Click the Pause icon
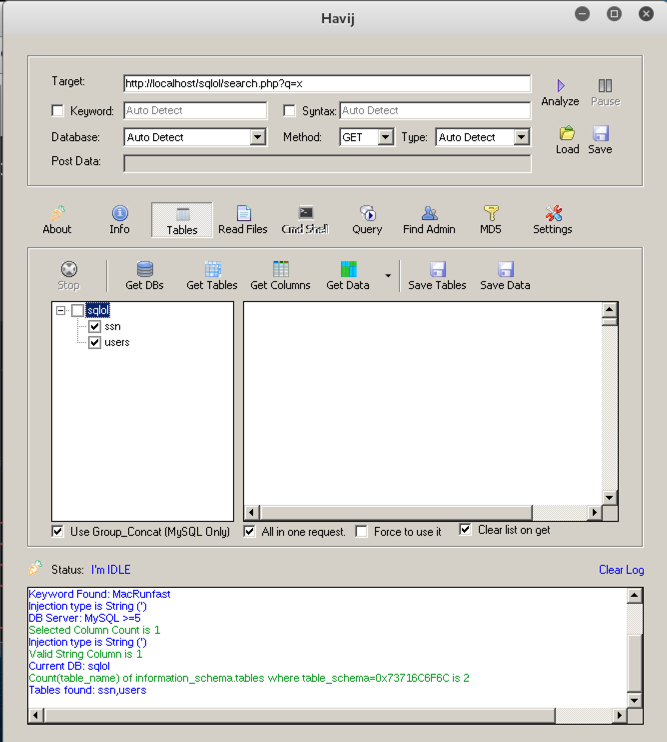 click(605, 86)
